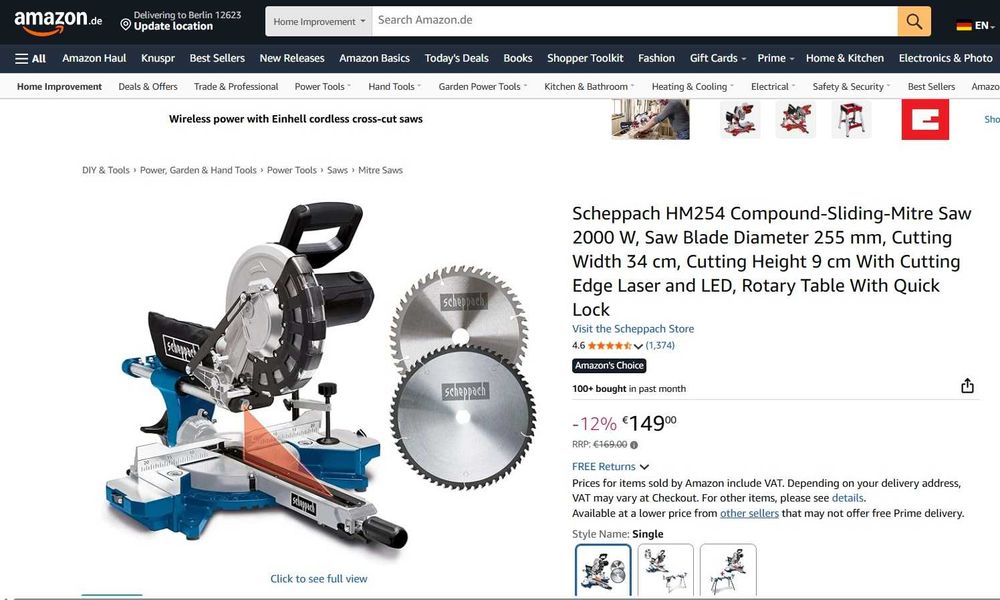The height and width of the screenshot is (600, 1000).
Task: Select the Single style option thumbnail
Action: click(603, 569)
